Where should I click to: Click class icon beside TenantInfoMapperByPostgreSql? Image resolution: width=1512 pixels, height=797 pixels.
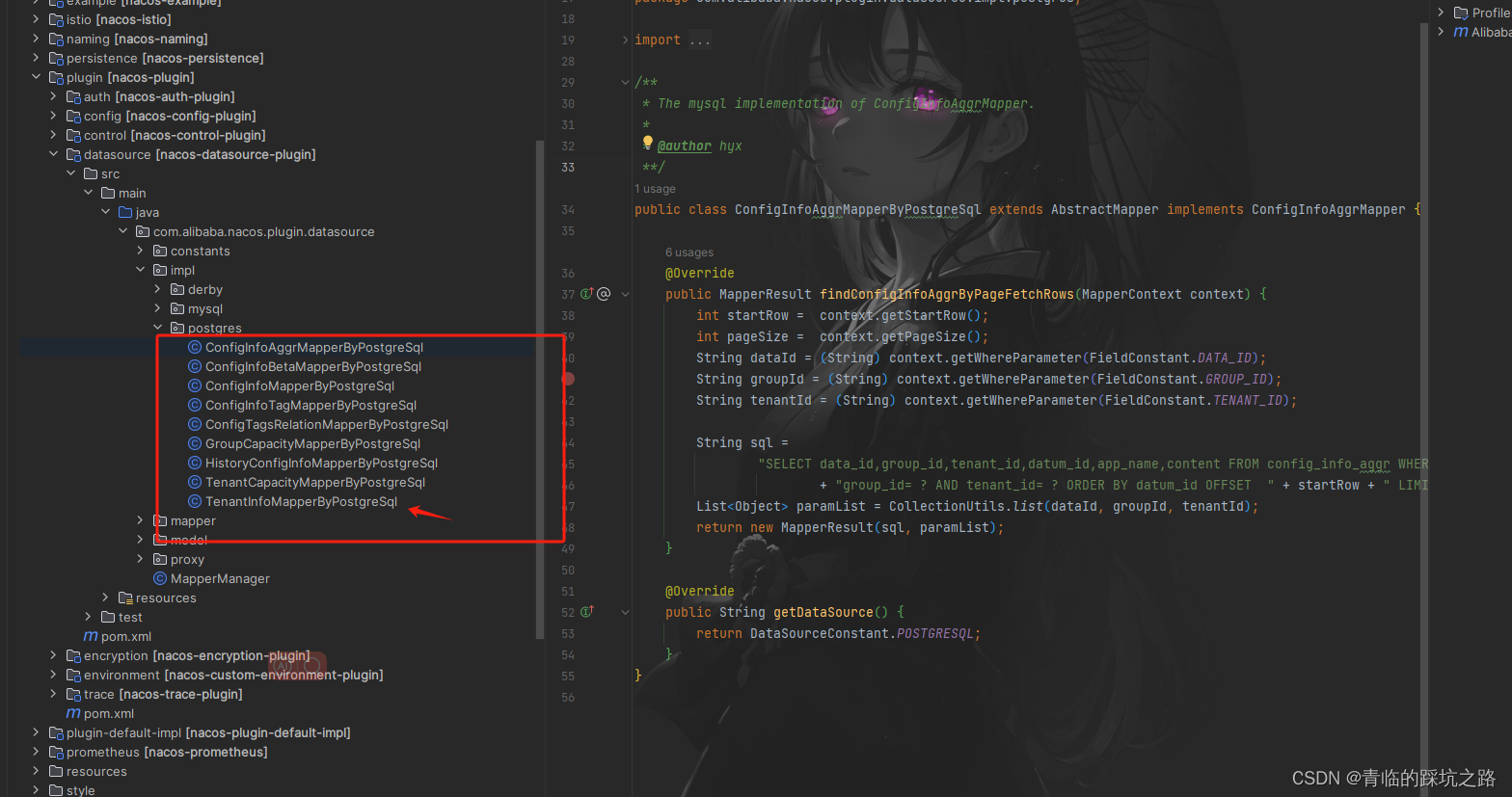click(195, 501)
